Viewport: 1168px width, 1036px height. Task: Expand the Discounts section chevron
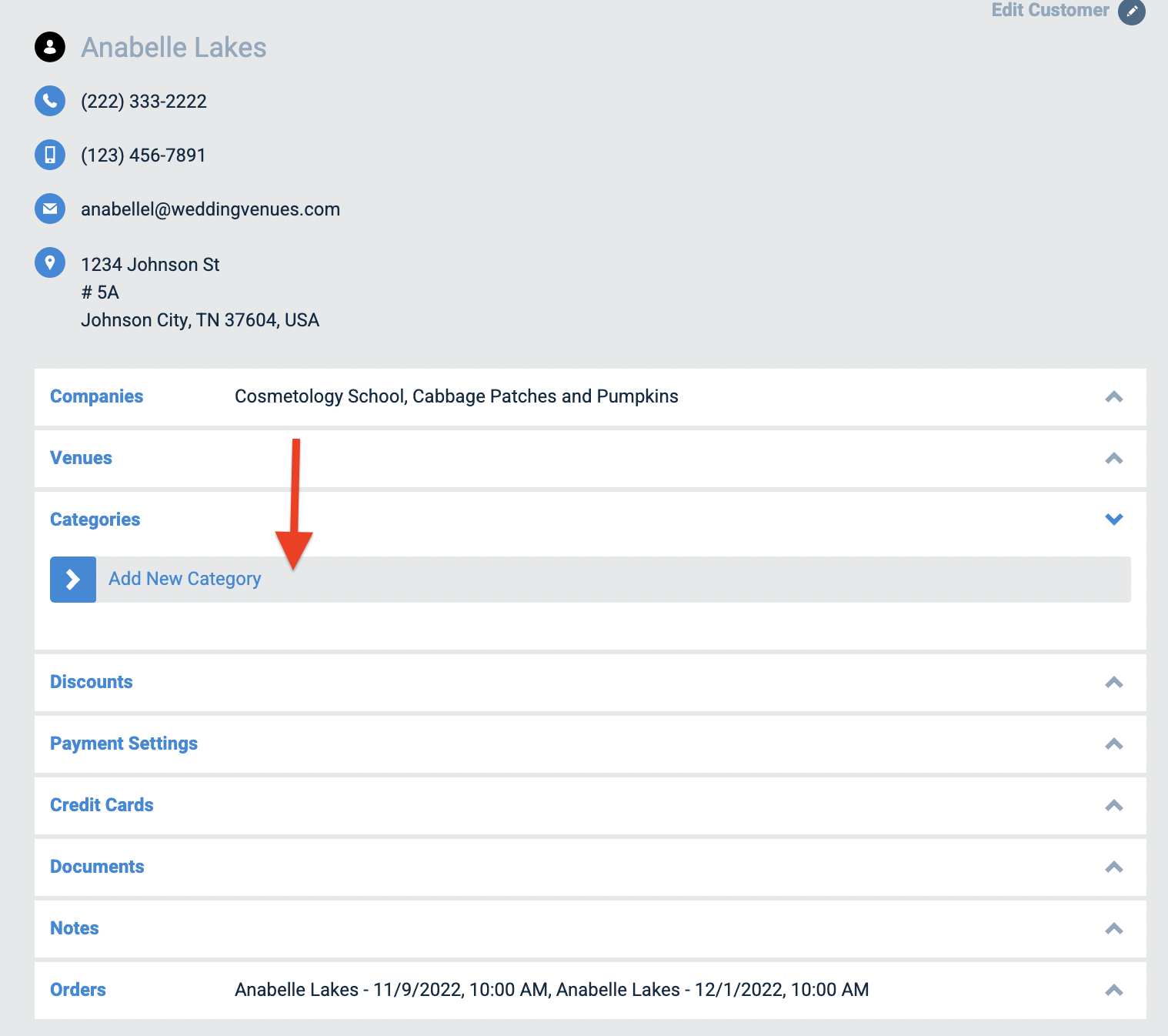[1114, 683]
